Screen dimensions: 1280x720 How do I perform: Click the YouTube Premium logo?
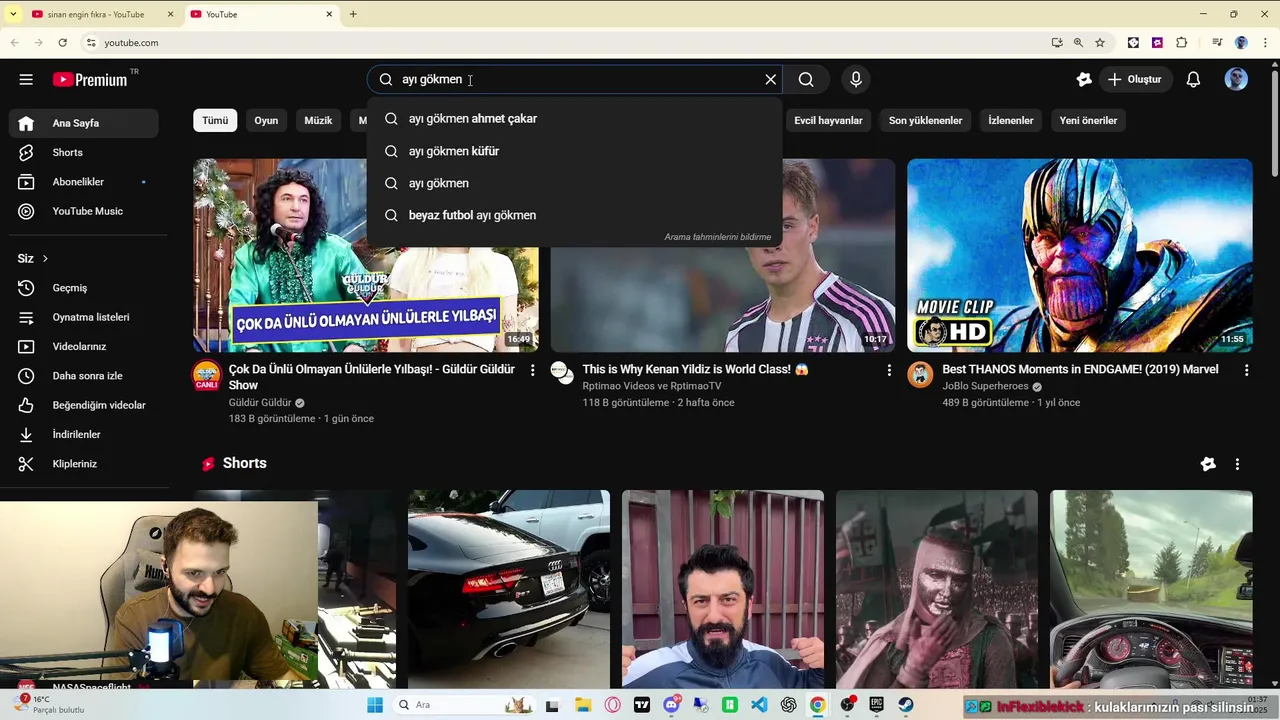(x=90, y=80)
